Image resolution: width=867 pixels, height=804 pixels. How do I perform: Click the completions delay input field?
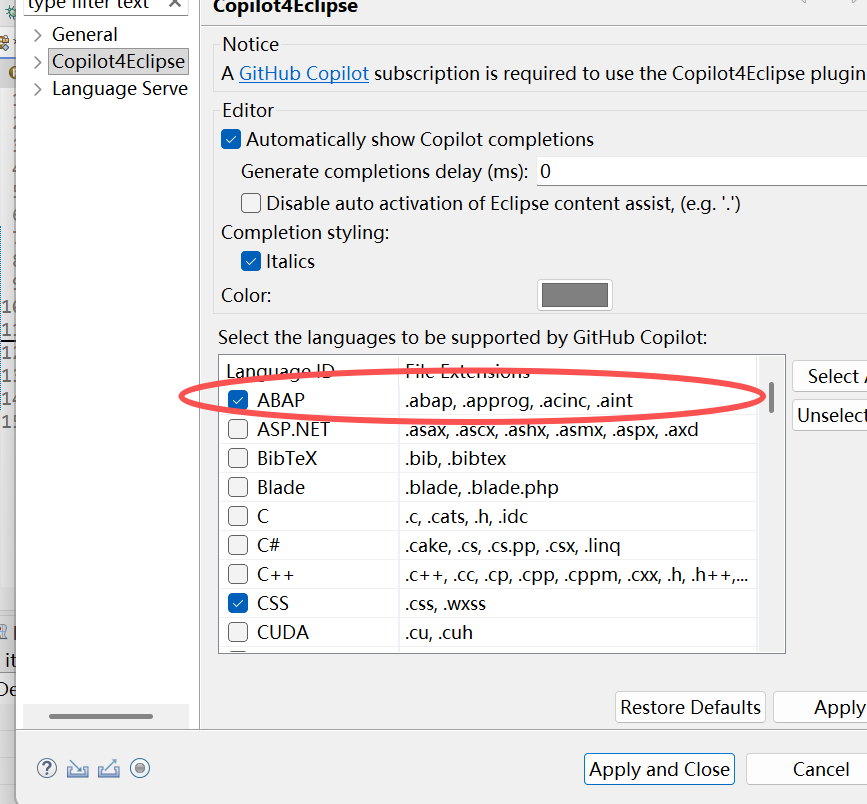pyautogui.click(x=700, y=171)
